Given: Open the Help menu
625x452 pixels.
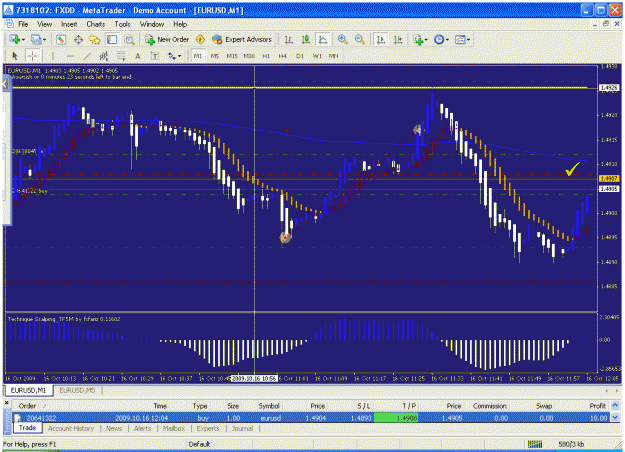Looking at the screenshot, I should [x=180, y=24].
